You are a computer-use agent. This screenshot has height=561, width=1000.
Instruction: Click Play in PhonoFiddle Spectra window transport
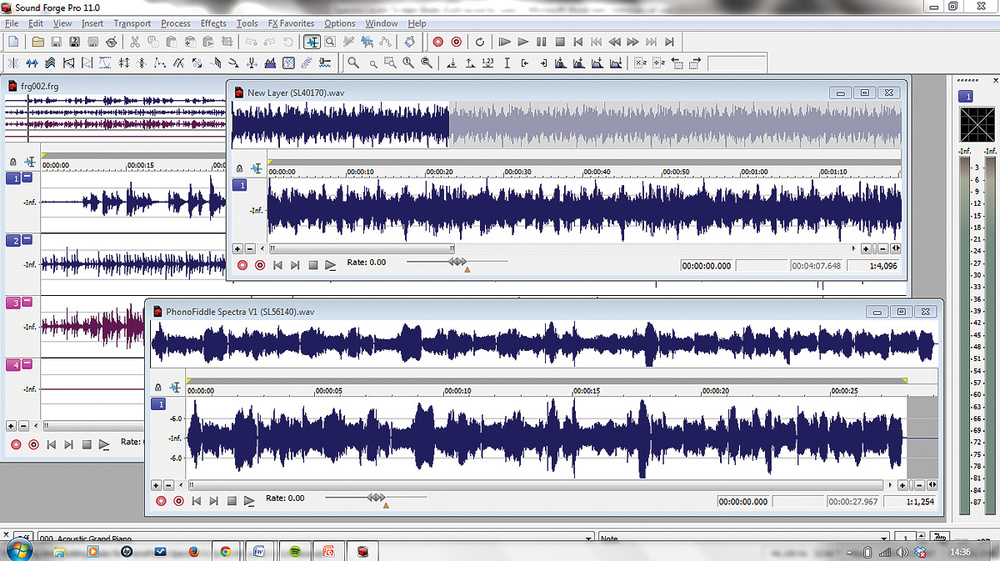249,501
